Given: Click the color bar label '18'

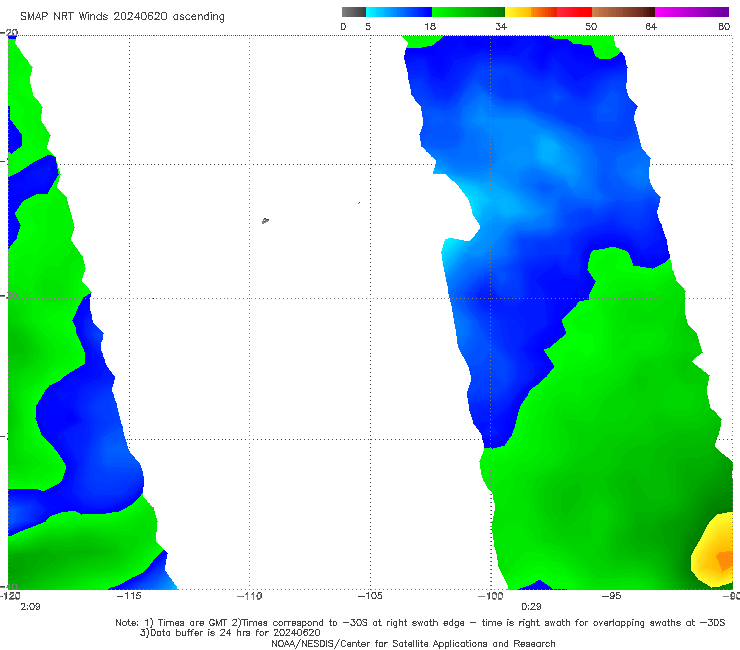Looking at the screenshot, I should (430, 26).
